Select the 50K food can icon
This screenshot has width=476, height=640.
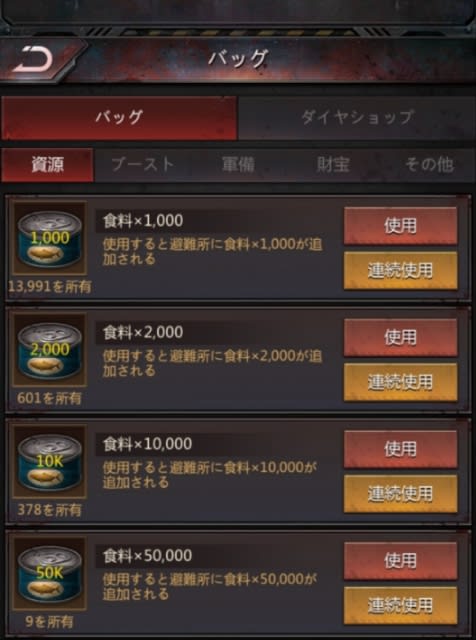(x=50, y=573)
